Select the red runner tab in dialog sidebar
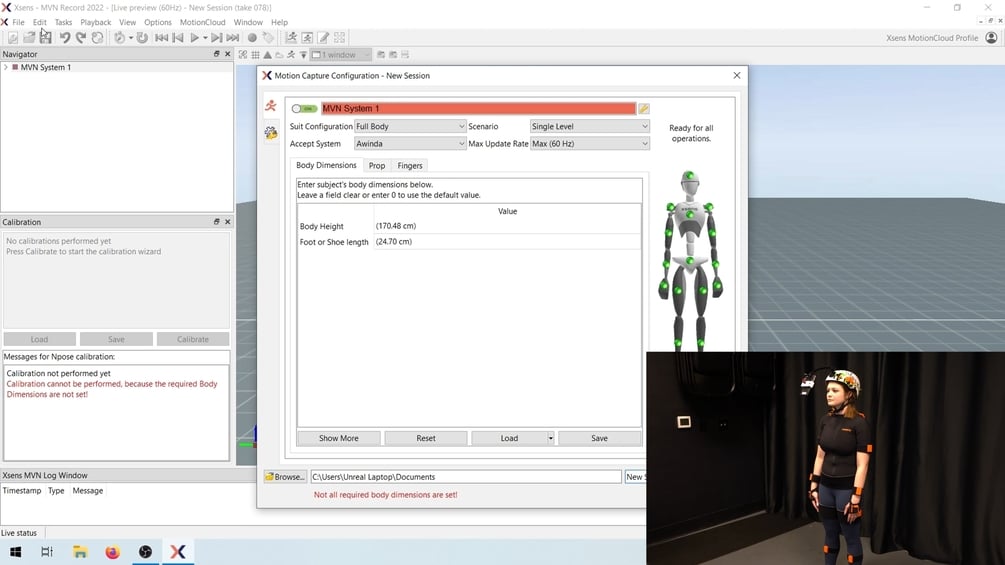 pos(271,106)
